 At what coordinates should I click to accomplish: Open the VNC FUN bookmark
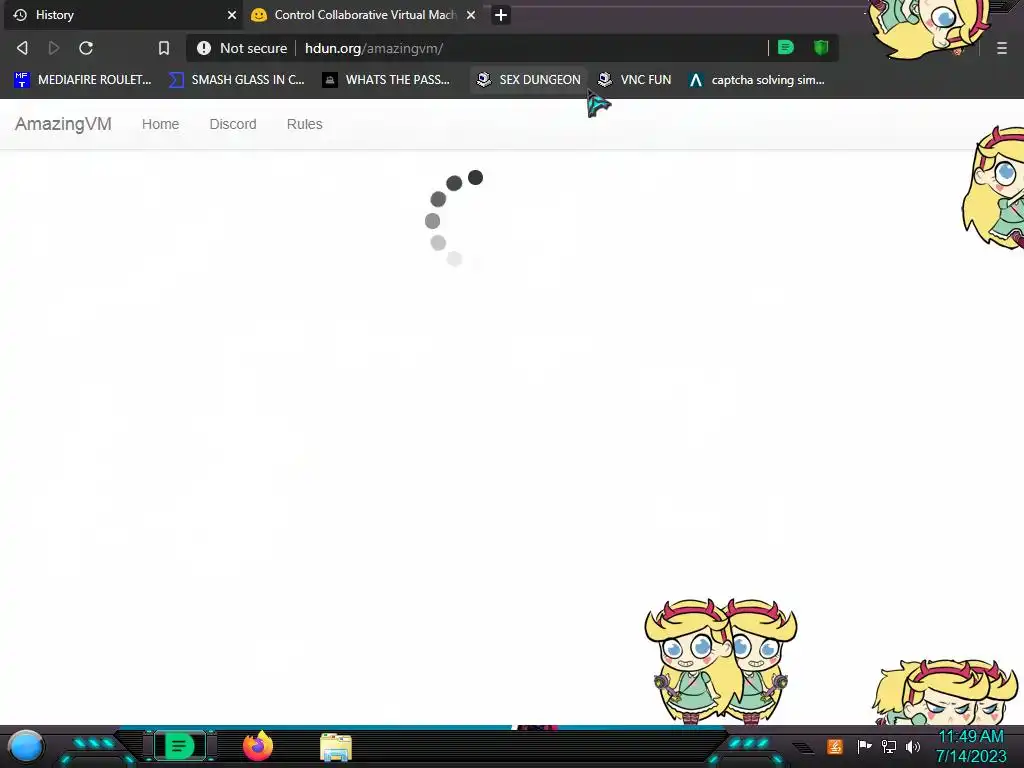pyautogui.click(x=634, y=80)
